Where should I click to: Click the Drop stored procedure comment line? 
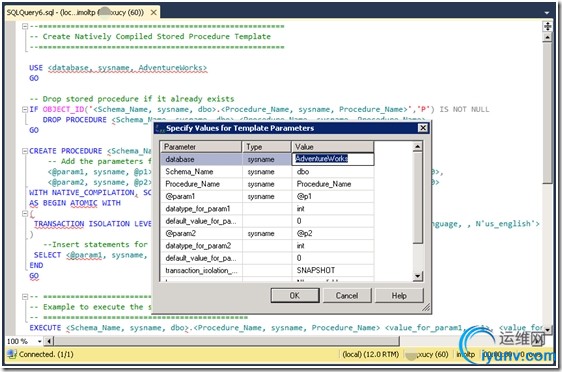click(x=132, y=99)
